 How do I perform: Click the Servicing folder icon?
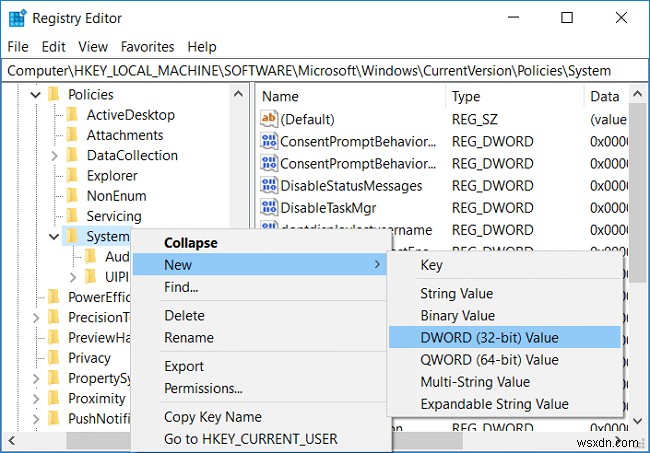tap(72, 216)
